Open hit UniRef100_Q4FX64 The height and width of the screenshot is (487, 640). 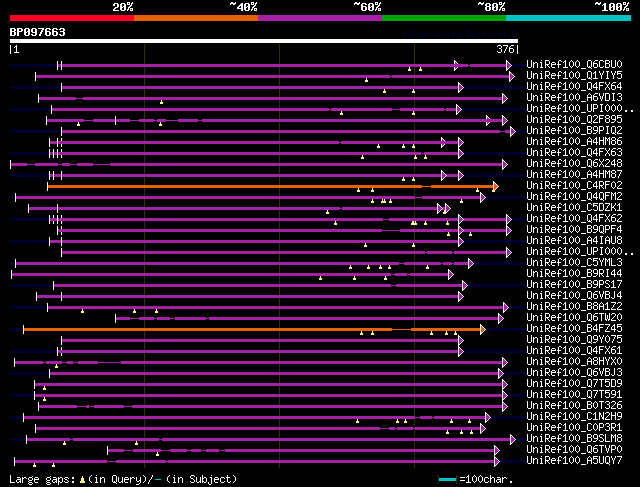click(574, 87)
